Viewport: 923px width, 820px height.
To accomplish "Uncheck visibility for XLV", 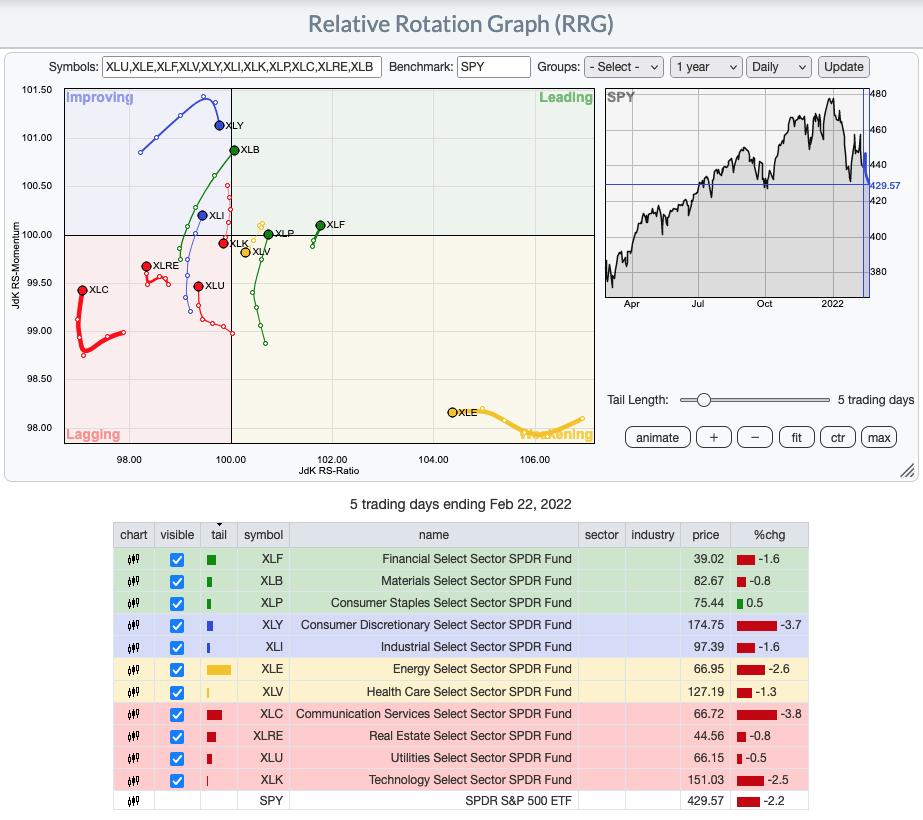I will pos(177,693).
